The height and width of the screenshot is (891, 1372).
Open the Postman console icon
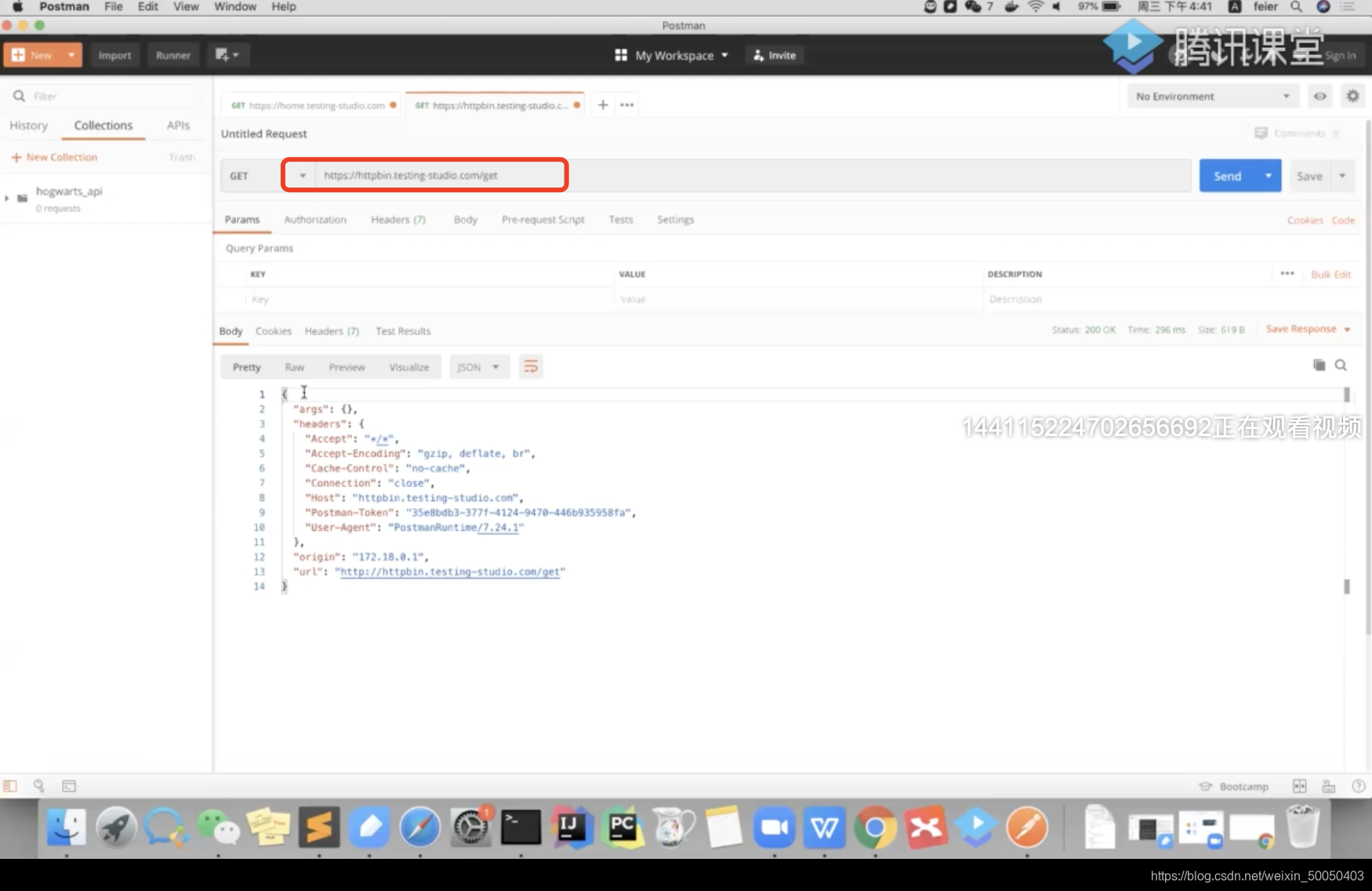click(x=69, y=786)
